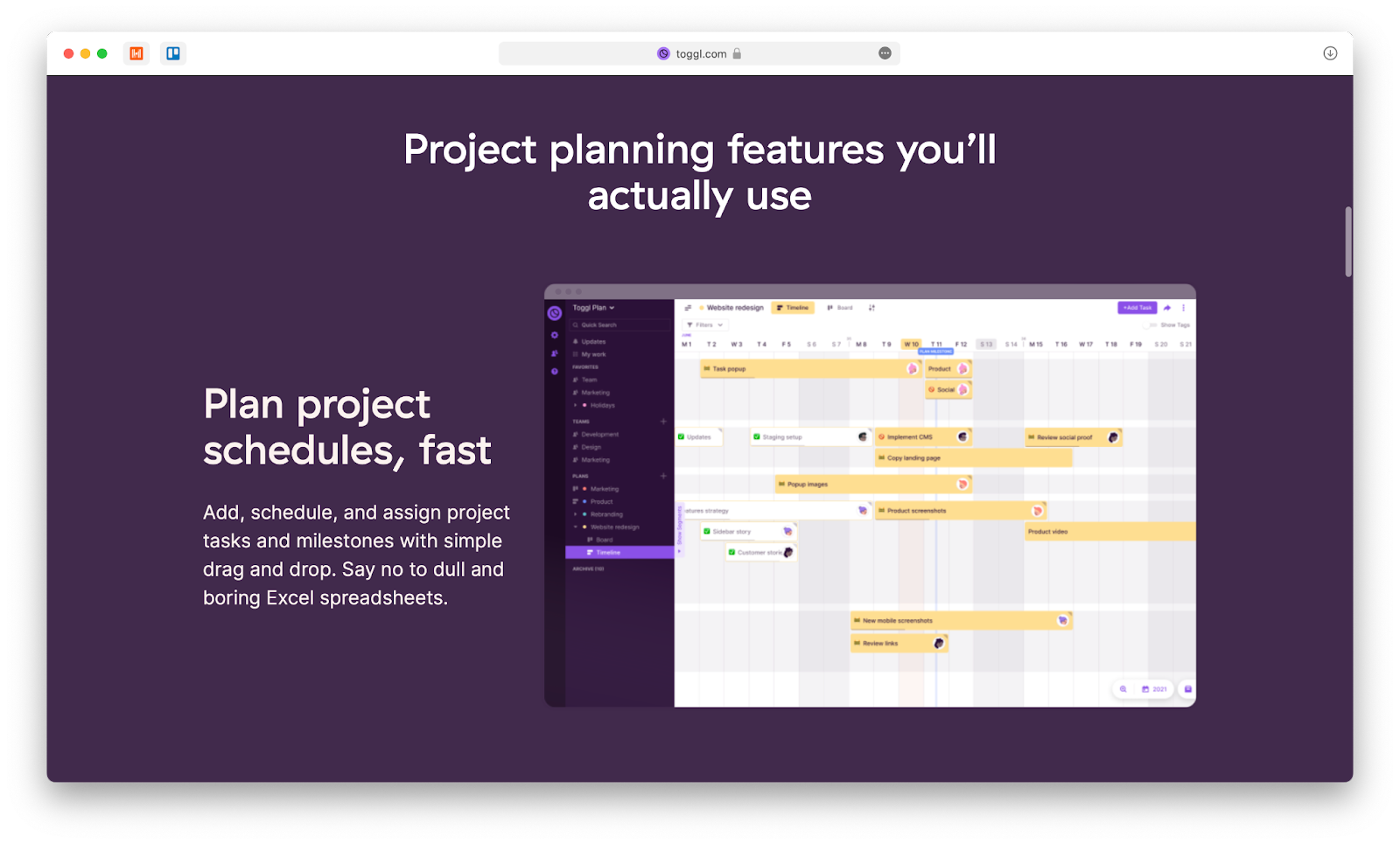The image size is (1400, 844).
Task: Click avatar on Implement CMS task
Action: [962, 436]
